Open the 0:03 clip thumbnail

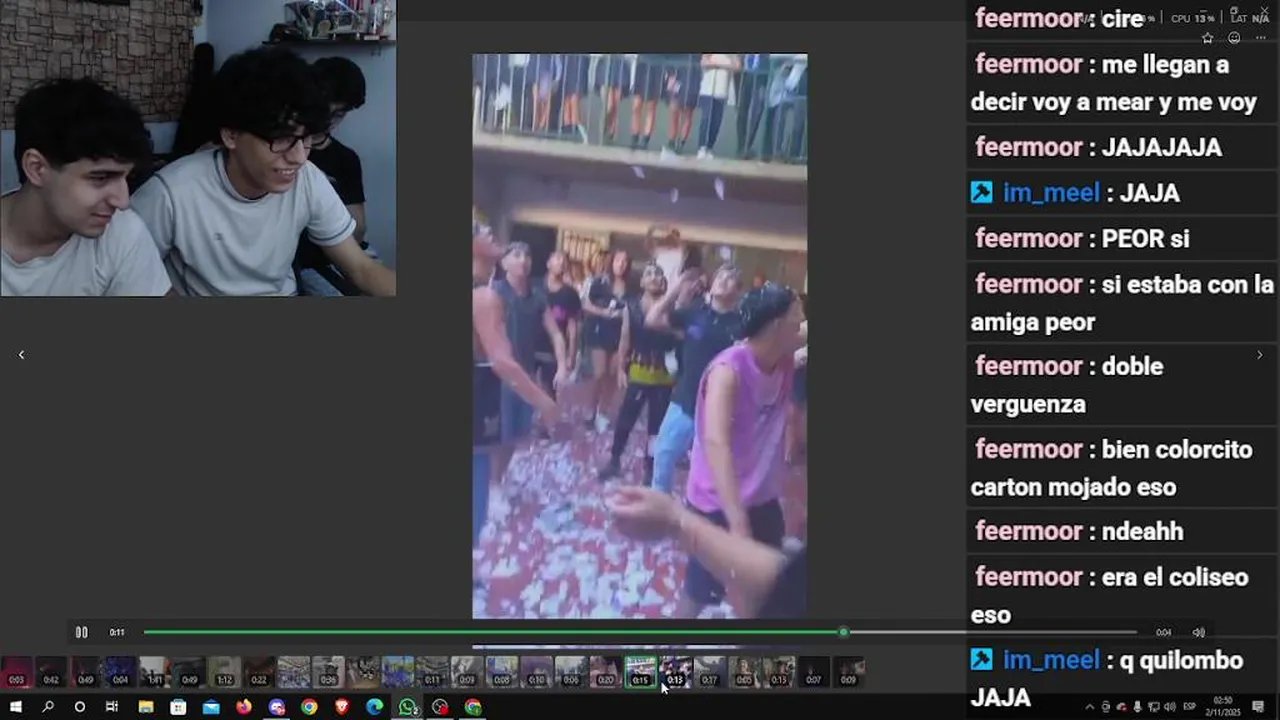coord(16,672)
